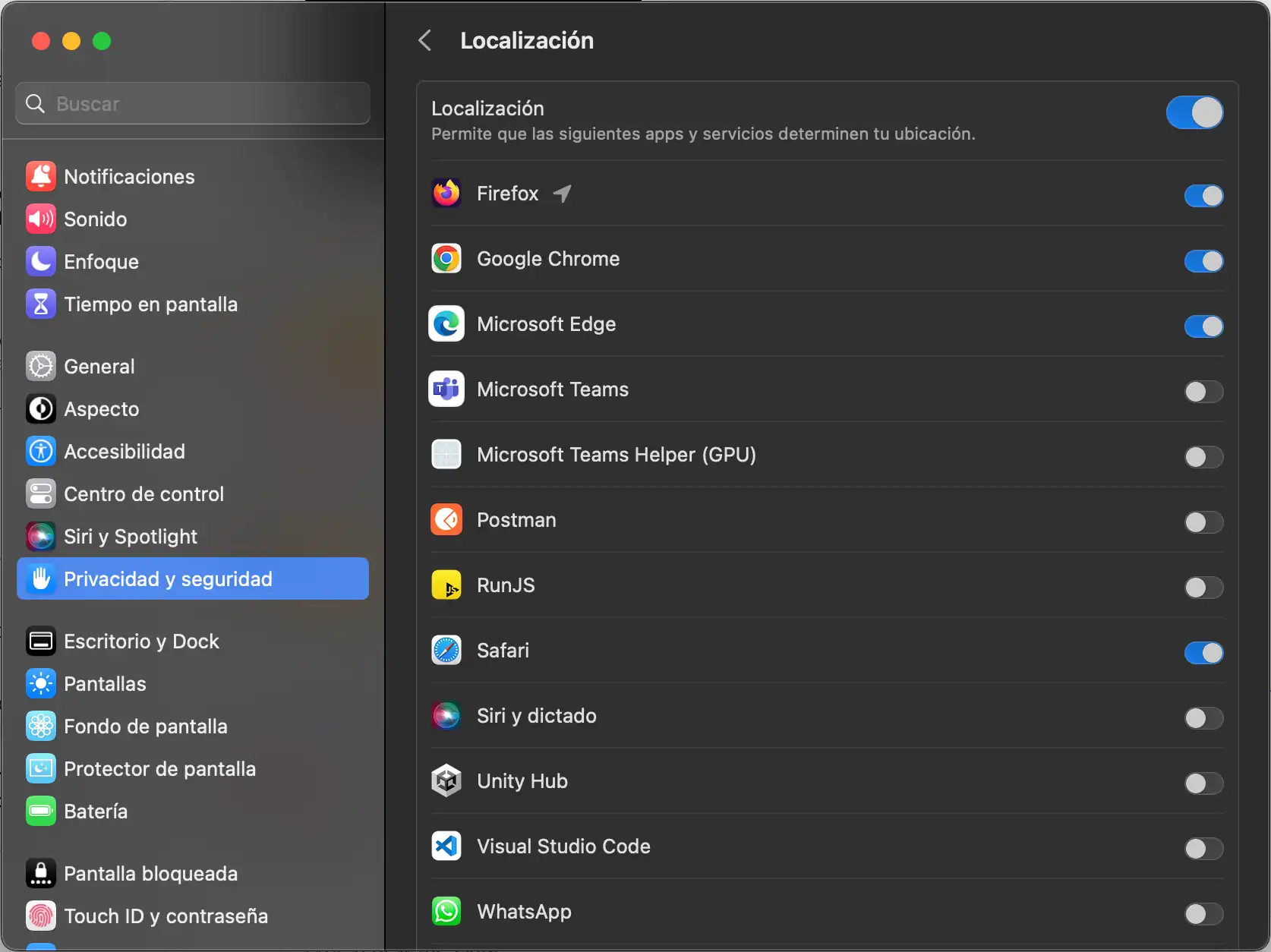Screen dimensions: 1271x952
Task: Click the WhatsApp app icon
Action: tap(446, 912)
